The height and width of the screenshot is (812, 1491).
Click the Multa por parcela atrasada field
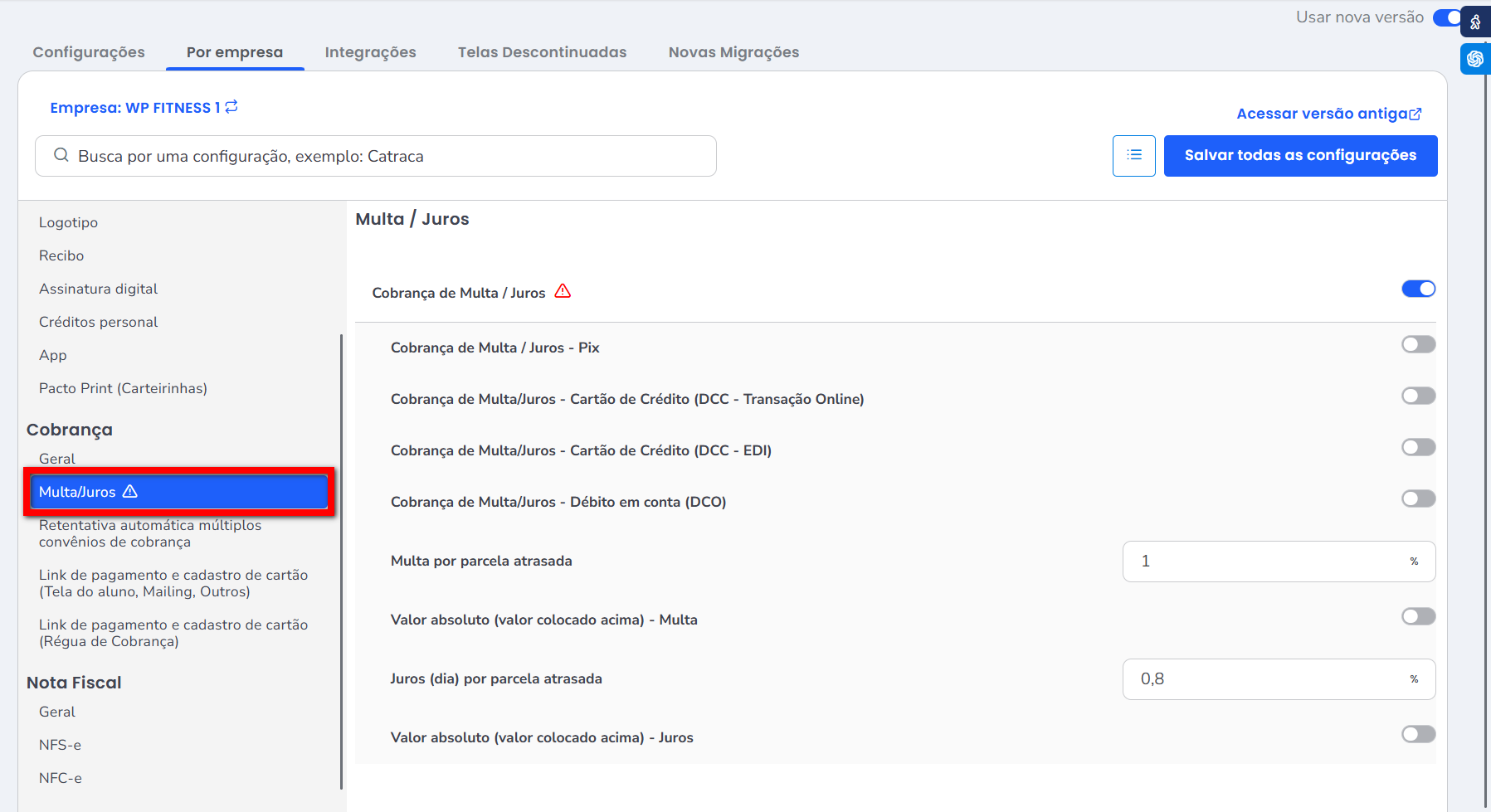pyautogui.click(x=1261, y=562)
